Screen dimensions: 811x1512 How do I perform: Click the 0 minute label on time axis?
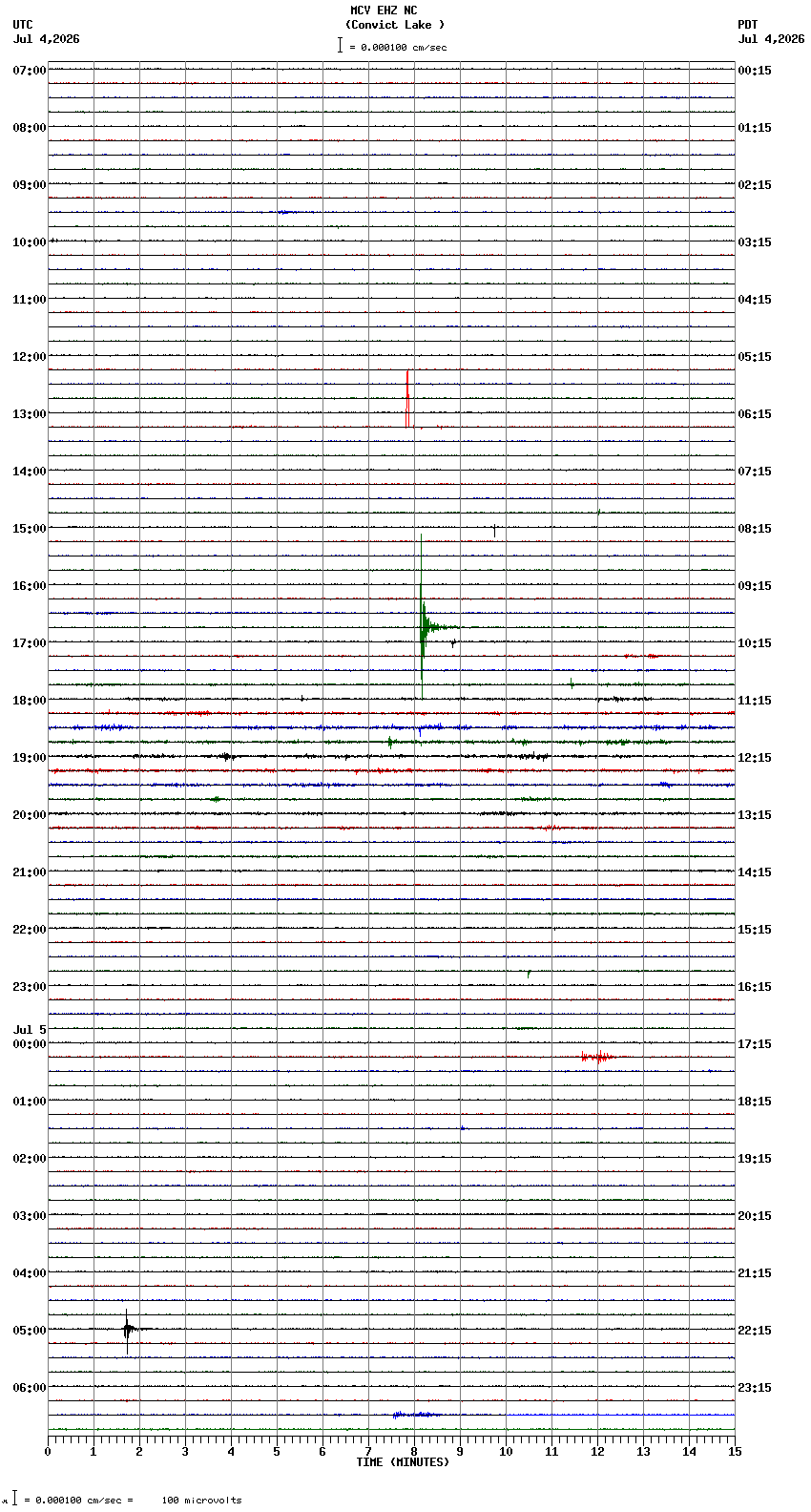(48, 1452)
